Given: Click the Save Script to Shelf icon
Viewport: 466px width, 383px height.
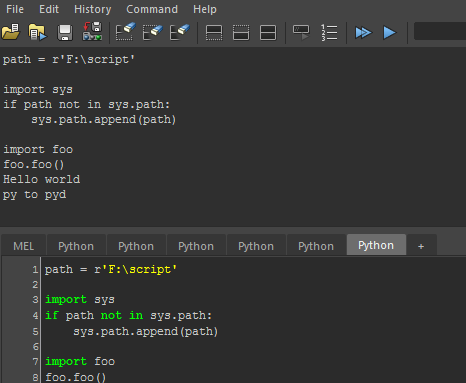Looking at the screenshot, I should tap(92, 32).
